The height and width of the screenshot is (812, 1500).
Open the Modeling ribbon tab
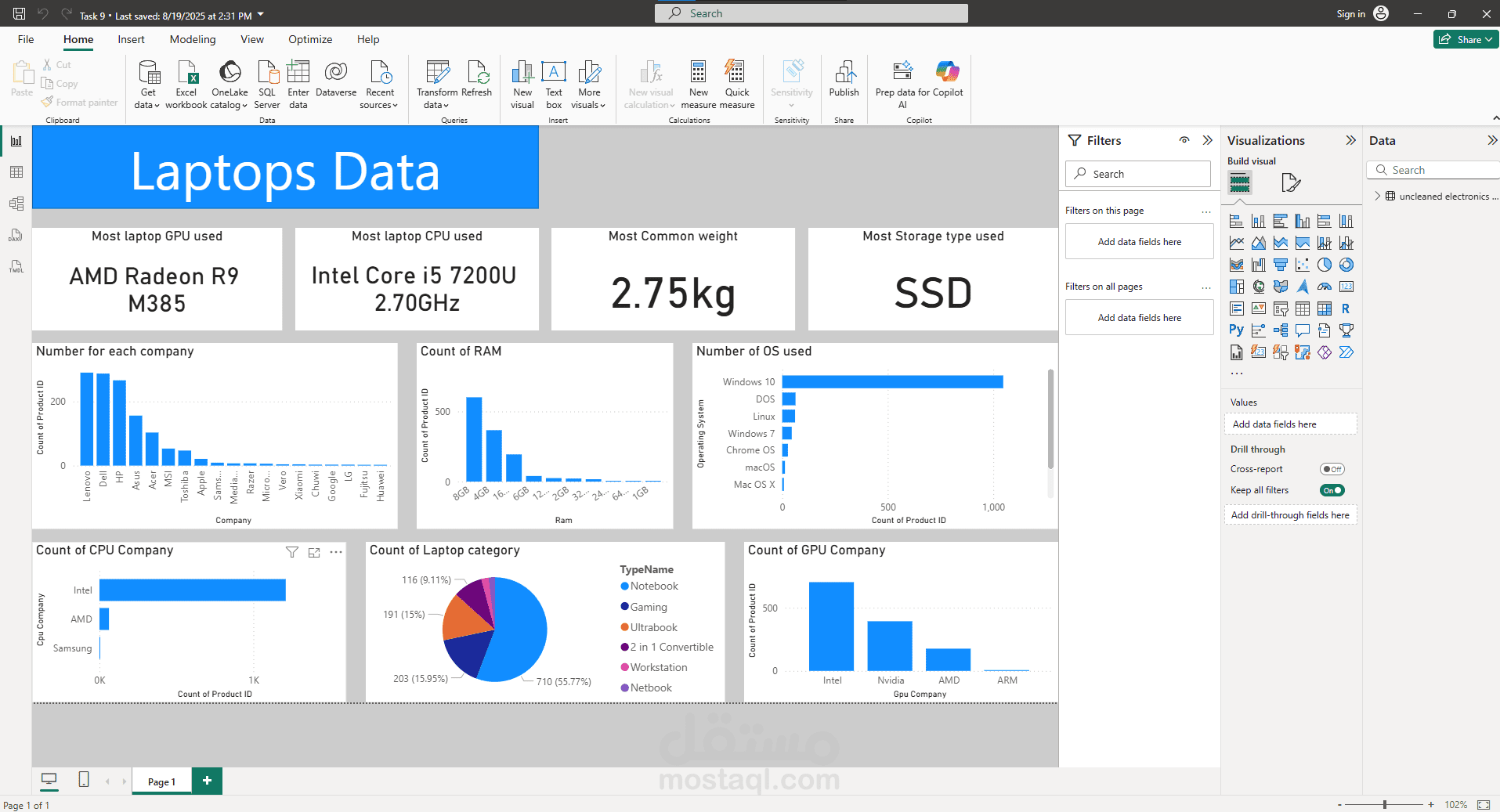click(x=193, y=39)
